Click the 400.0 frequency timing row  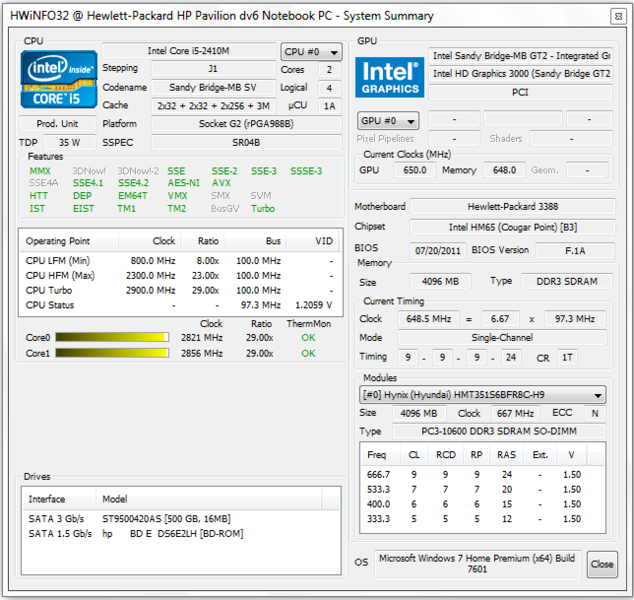point(482,504)
